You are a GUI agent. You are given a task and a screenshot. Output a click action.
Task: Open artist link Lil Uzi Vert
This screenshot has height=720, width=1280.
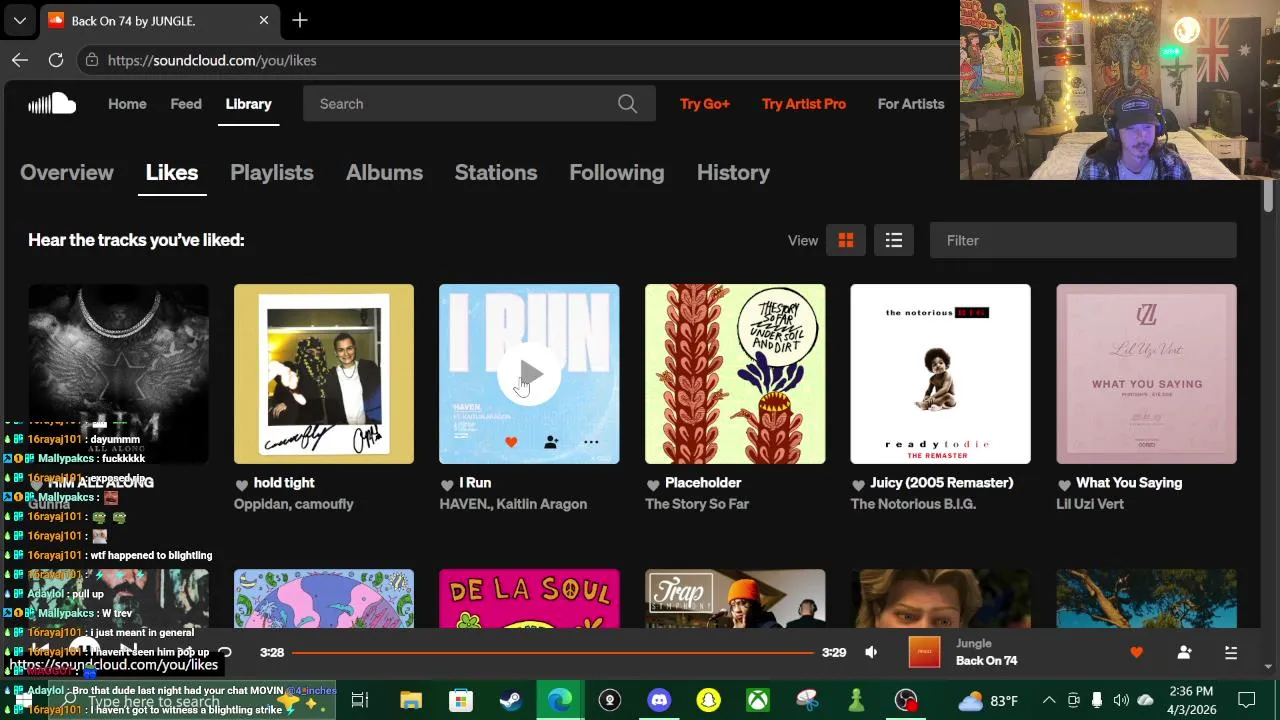coord(1090,504)
